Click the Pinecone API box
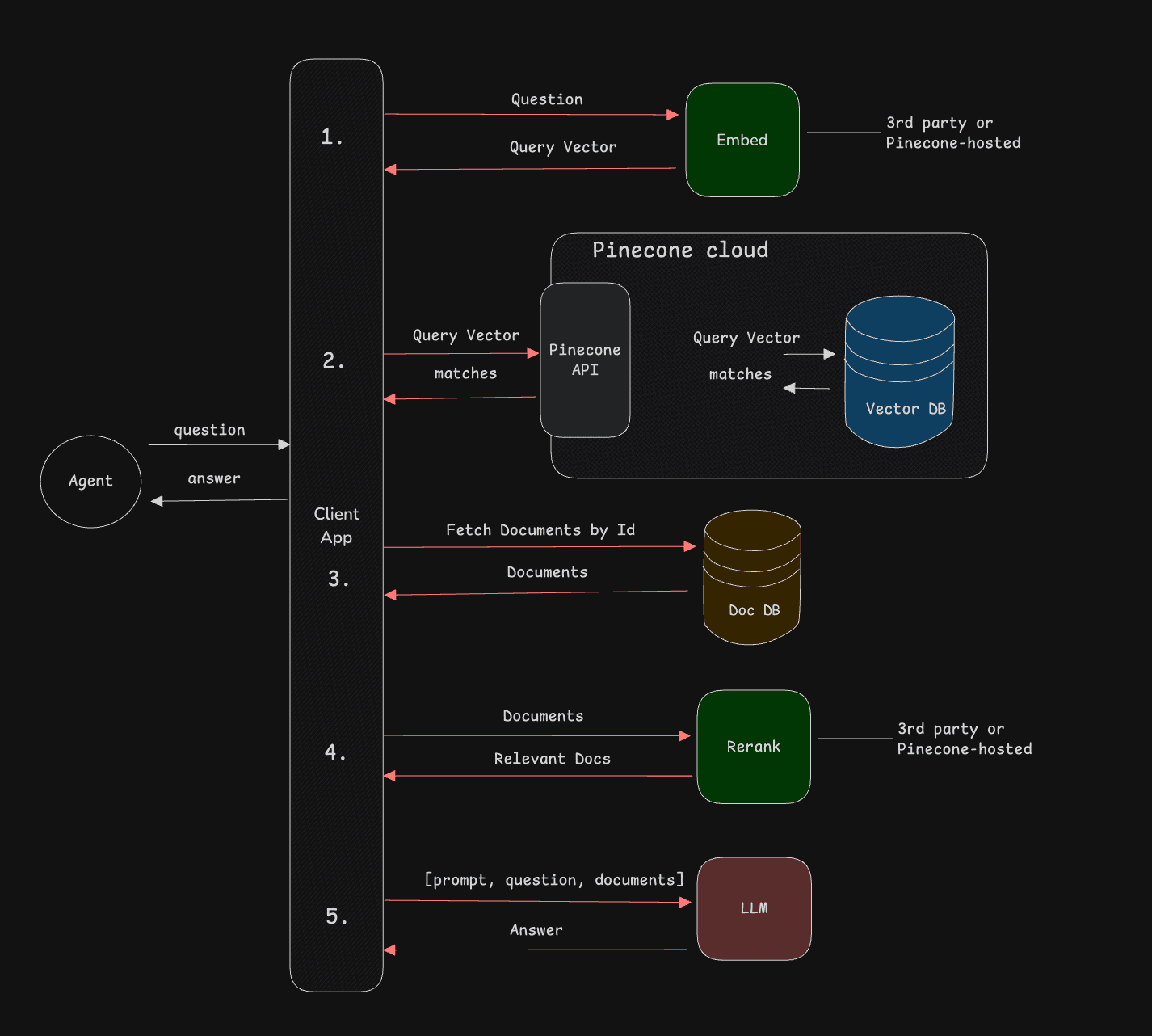 (x=585, y=360)
